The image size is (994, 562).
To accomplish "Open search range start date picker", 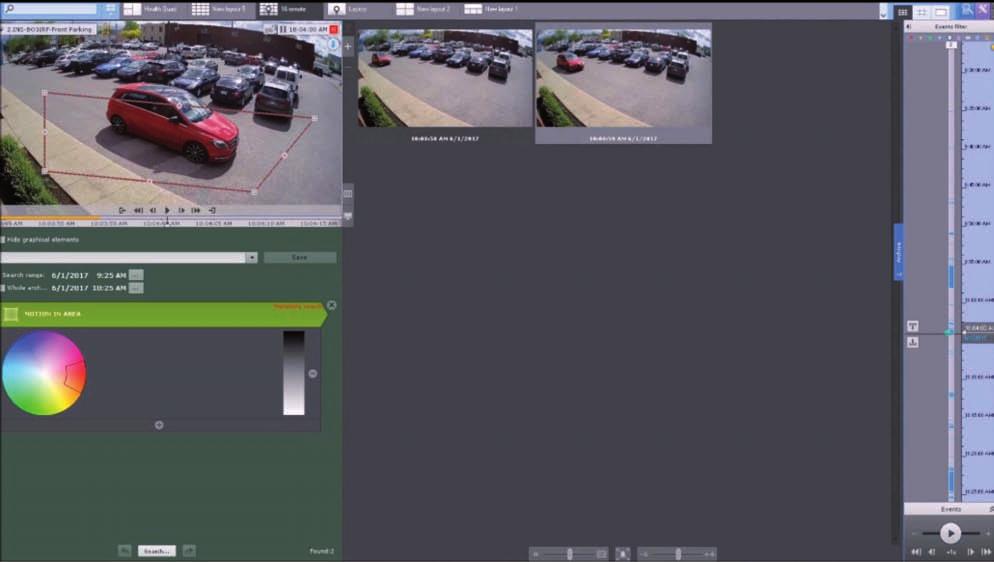I will tap(136, 275).
